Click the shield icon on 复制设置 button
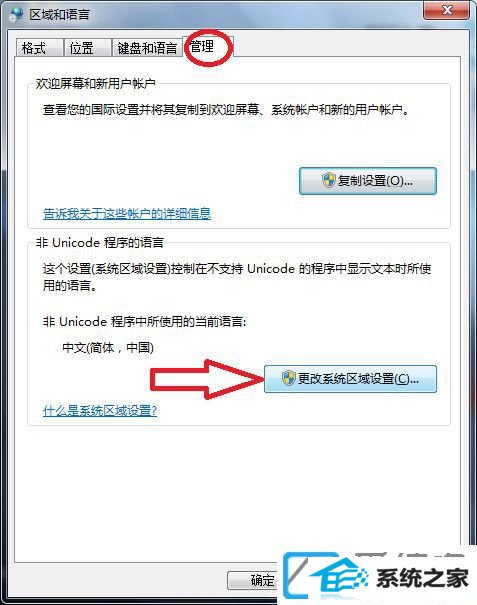This screenshot has width=477, height=605. click(x=329, y=180)
